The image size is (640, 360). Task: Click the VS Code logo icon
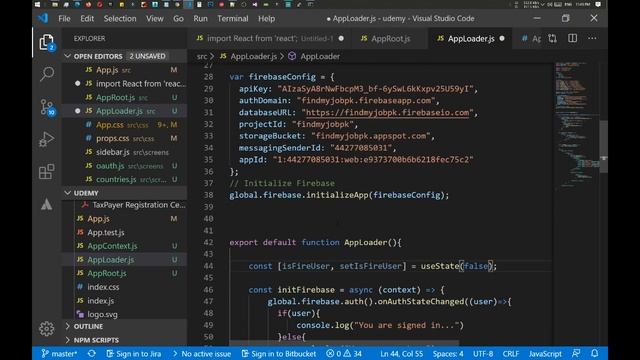(x=43, y=18)
